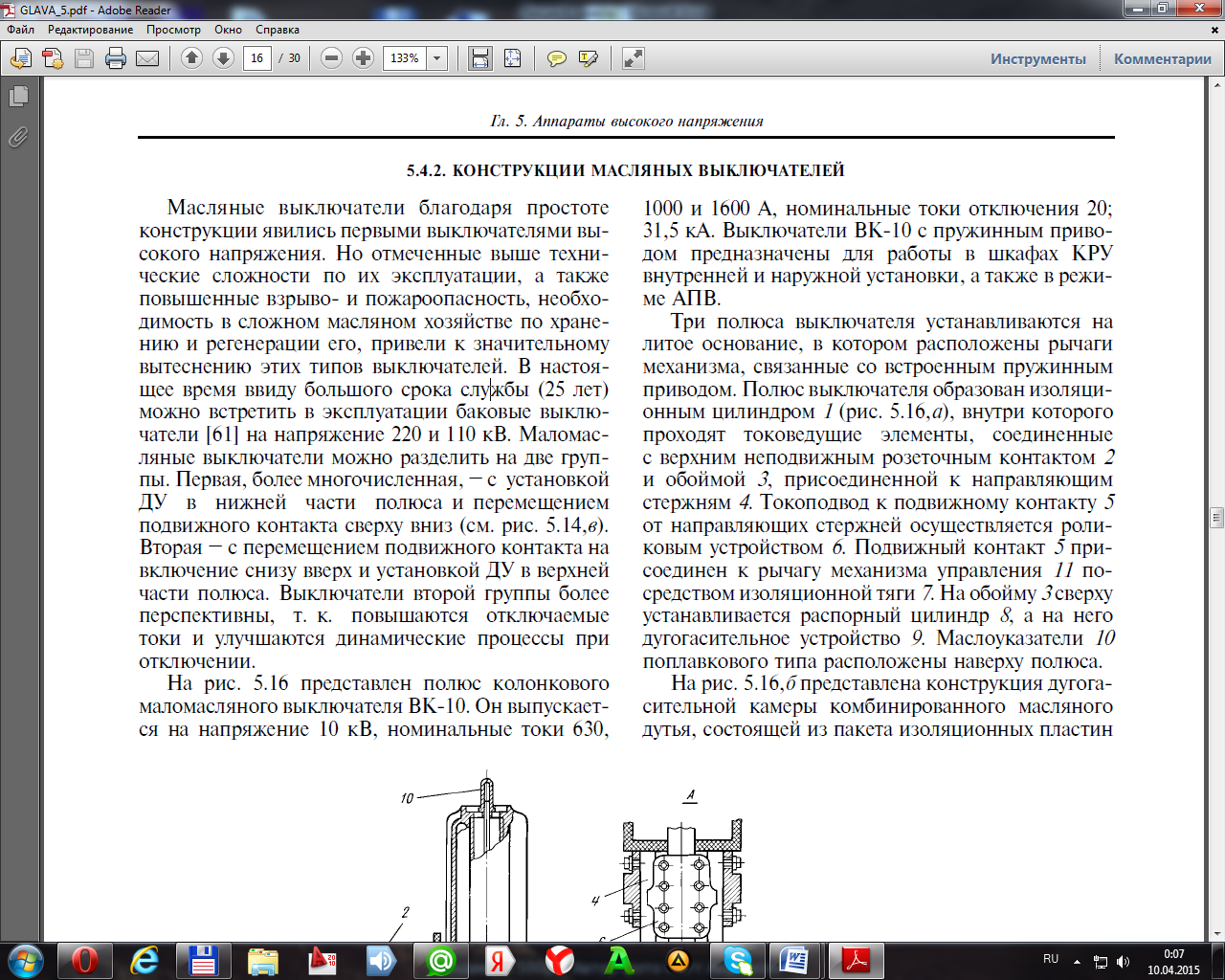Viewport: 1225px width, 980px height.
Task: Go to previous page with up arrow
Action: [x=191, y=58]
